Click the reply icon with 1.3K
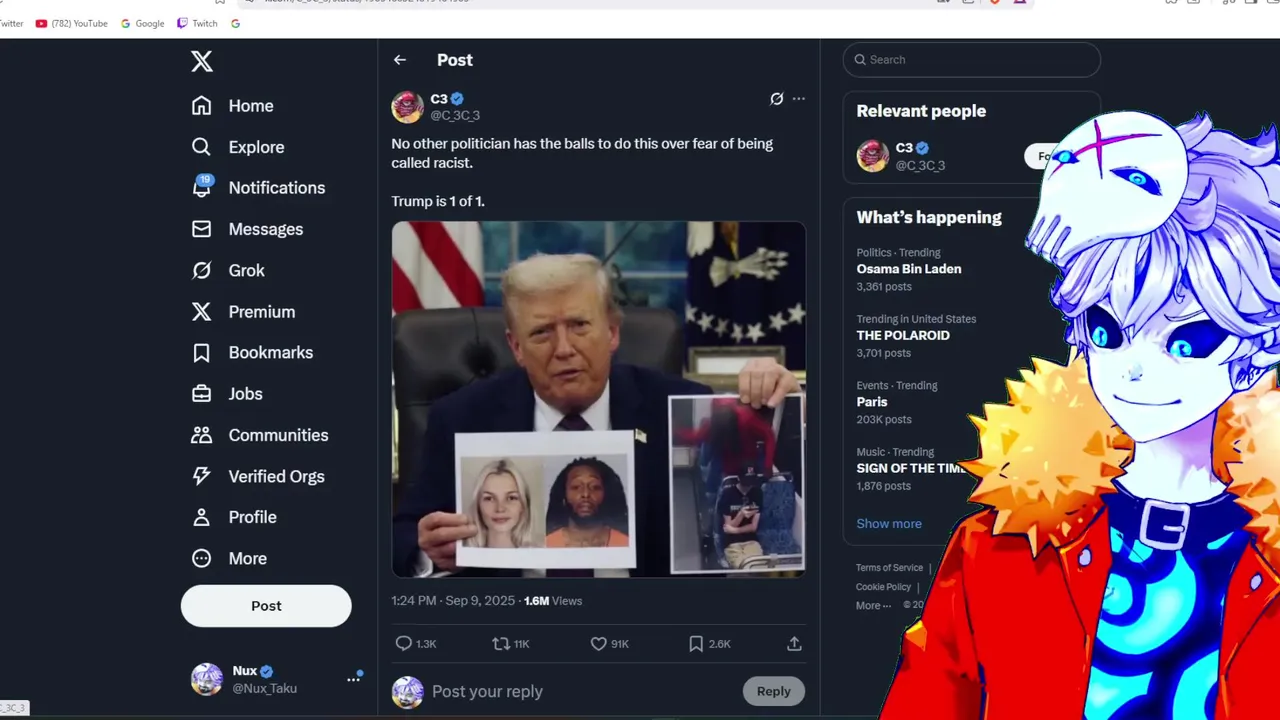 (x=404, y=644)
